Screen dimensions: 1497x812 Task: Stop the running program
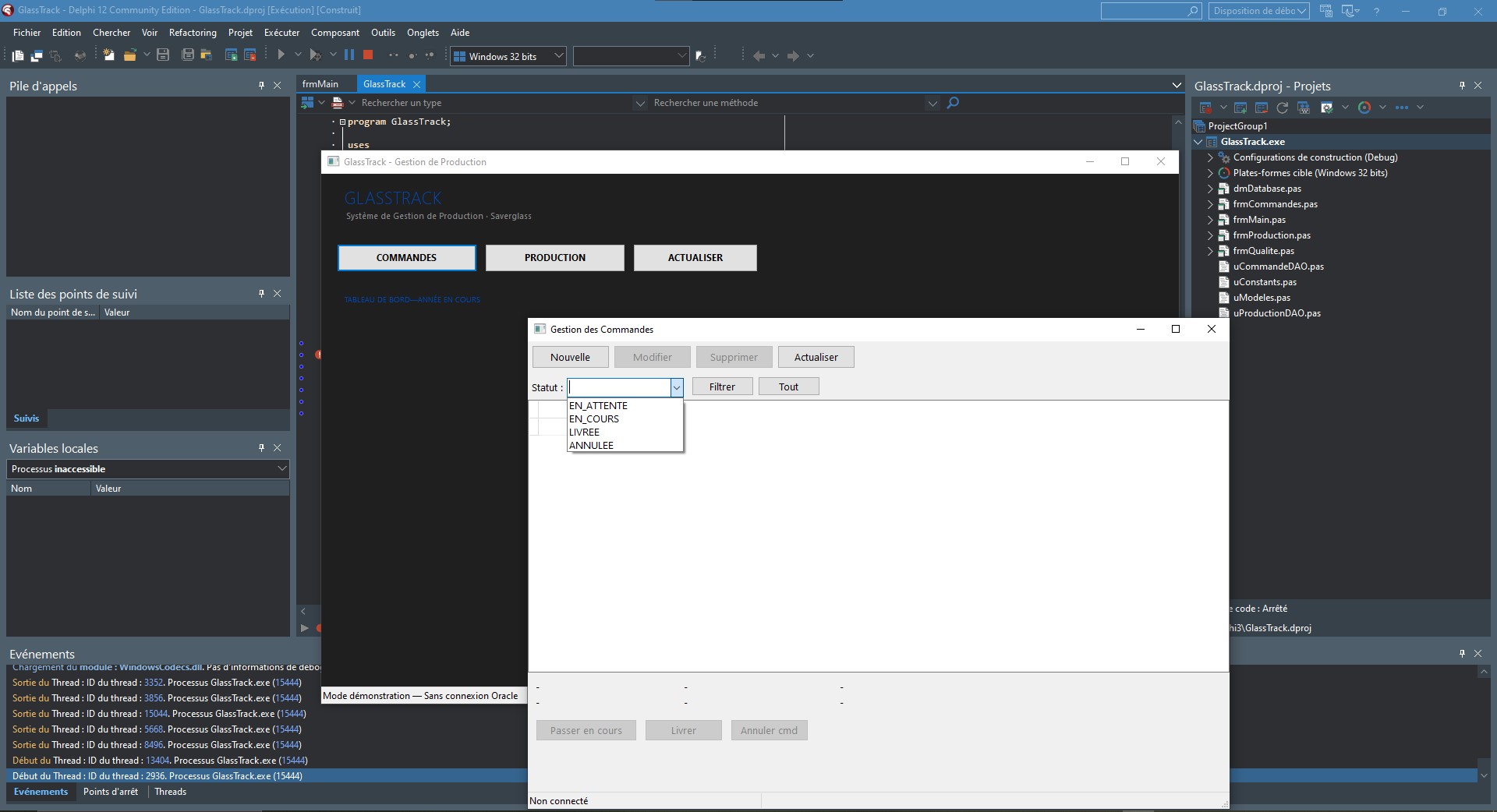click(x=367, y=55)
